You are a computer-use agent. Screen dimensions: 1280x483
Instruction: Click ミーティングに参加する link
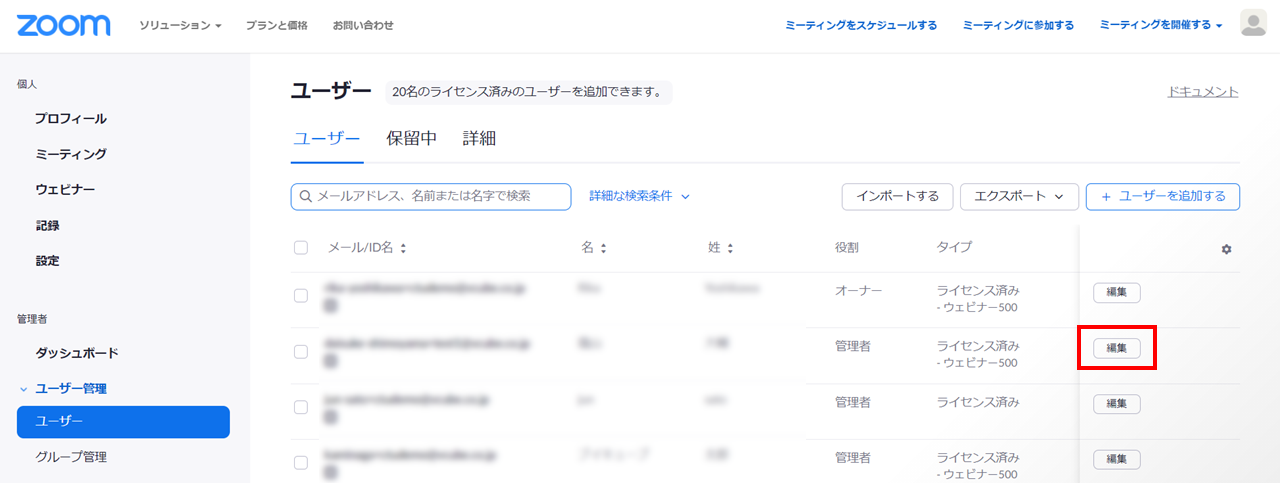point(1018,25)
